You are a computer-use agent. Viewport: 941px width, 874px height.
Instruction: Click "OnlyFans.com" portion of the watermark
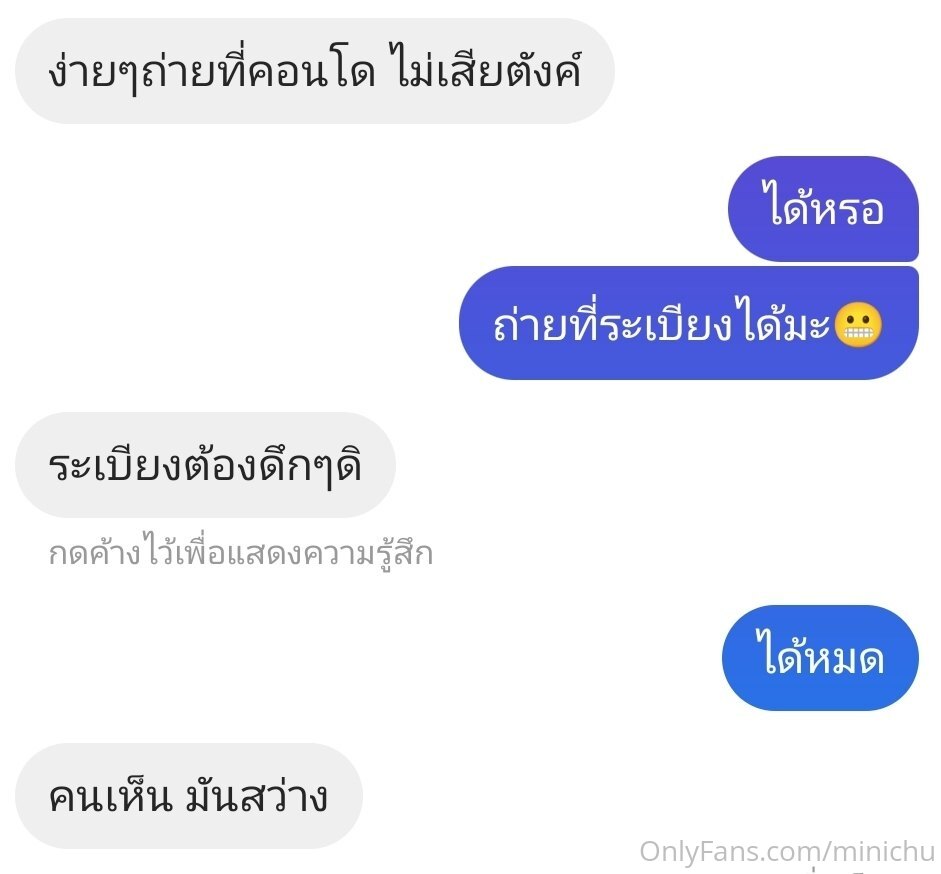click(730, 851)
